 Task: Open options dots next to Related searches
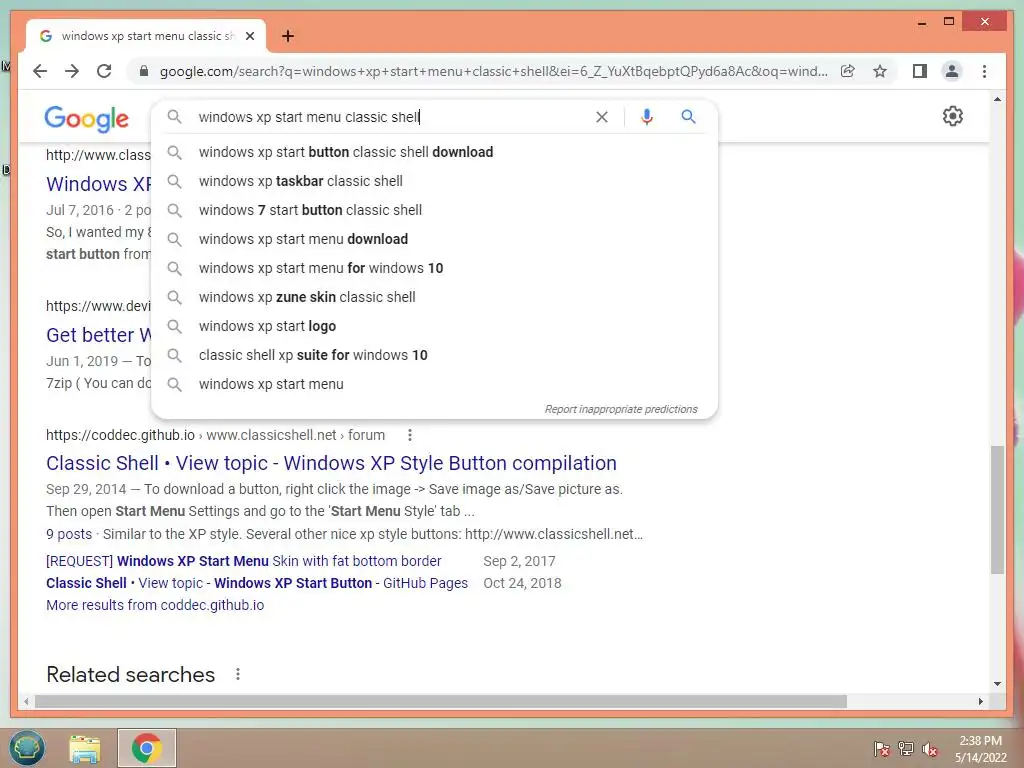238,674
